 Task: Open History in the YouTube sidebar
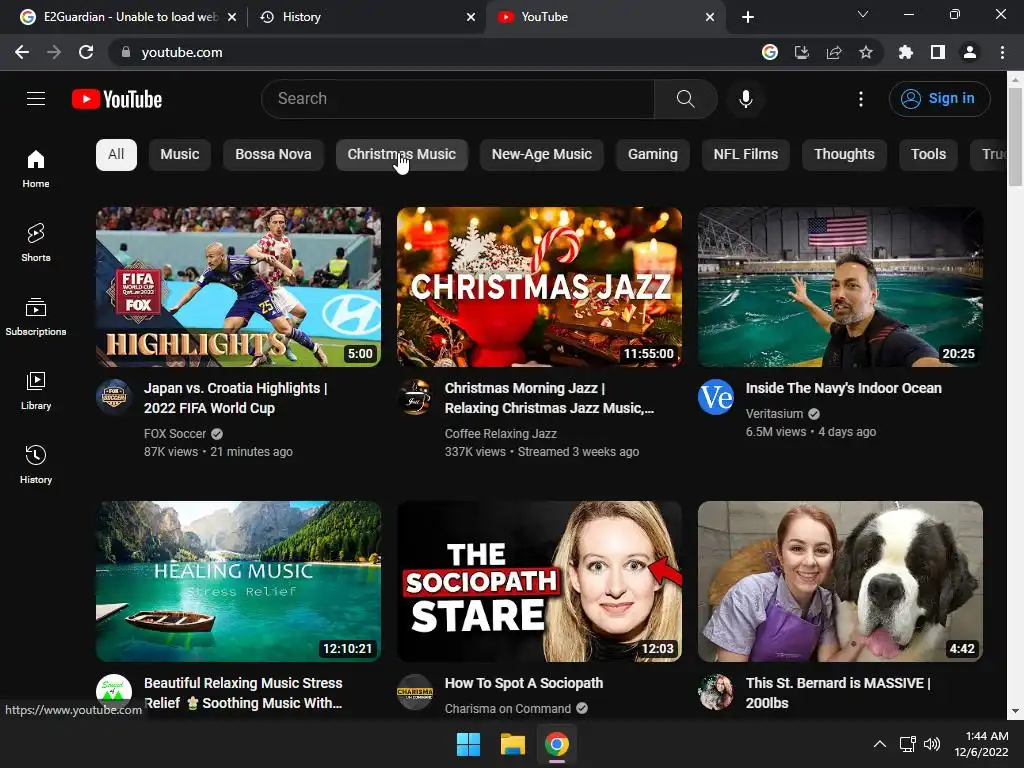(36, 464)
